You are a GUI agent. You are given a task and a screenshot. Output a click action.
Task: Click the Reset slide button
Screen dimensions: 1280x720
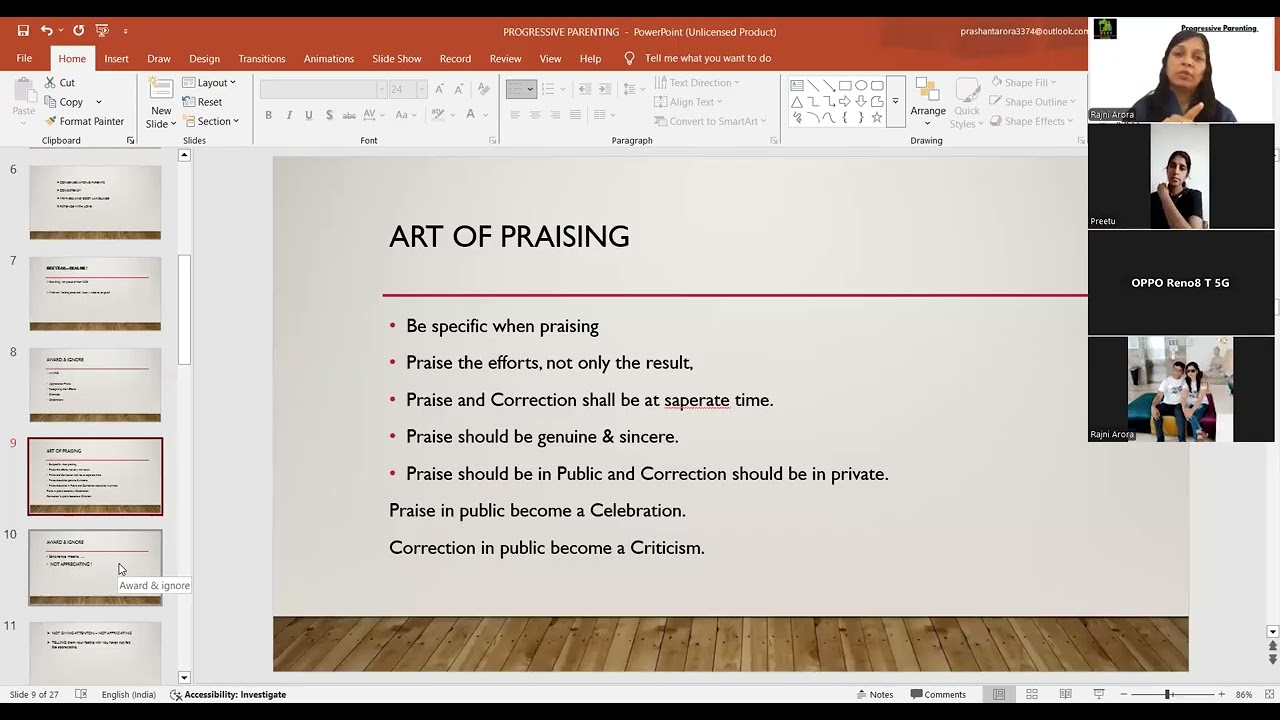click(204, 102)
